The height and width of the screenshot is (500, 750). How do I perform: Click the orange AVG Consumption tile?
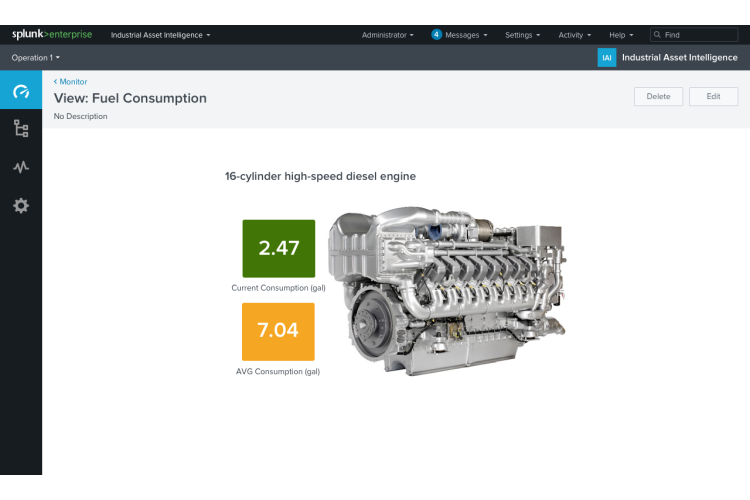click(x=278, y=331)
